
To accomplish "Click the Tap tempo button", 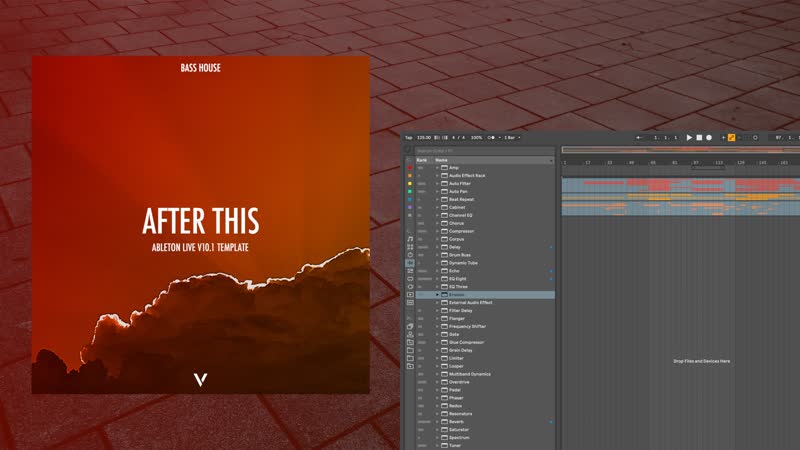I will tap(408, 137).
